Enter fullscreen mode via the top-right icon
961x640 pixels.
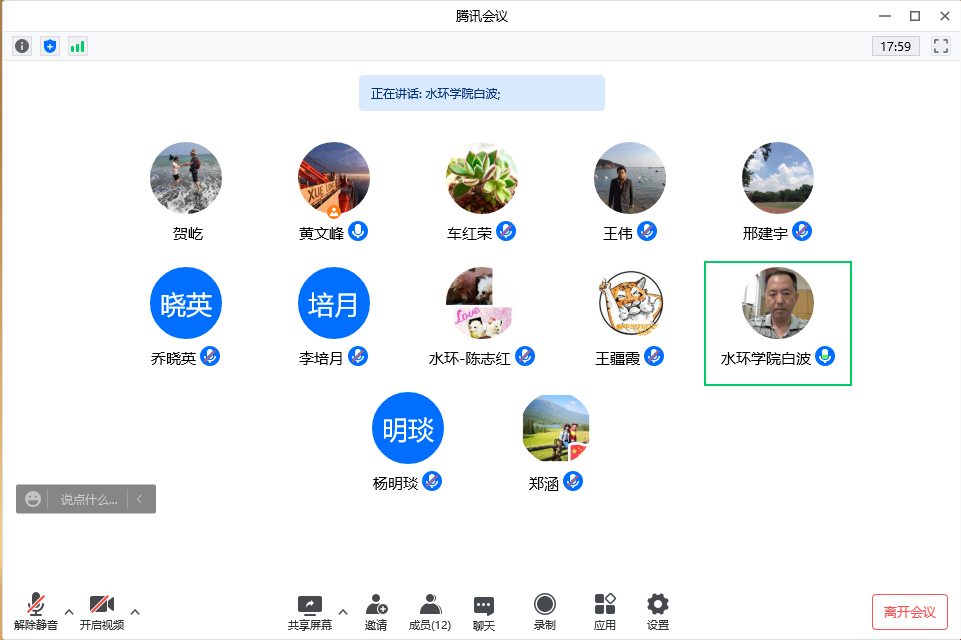(940, 46)
